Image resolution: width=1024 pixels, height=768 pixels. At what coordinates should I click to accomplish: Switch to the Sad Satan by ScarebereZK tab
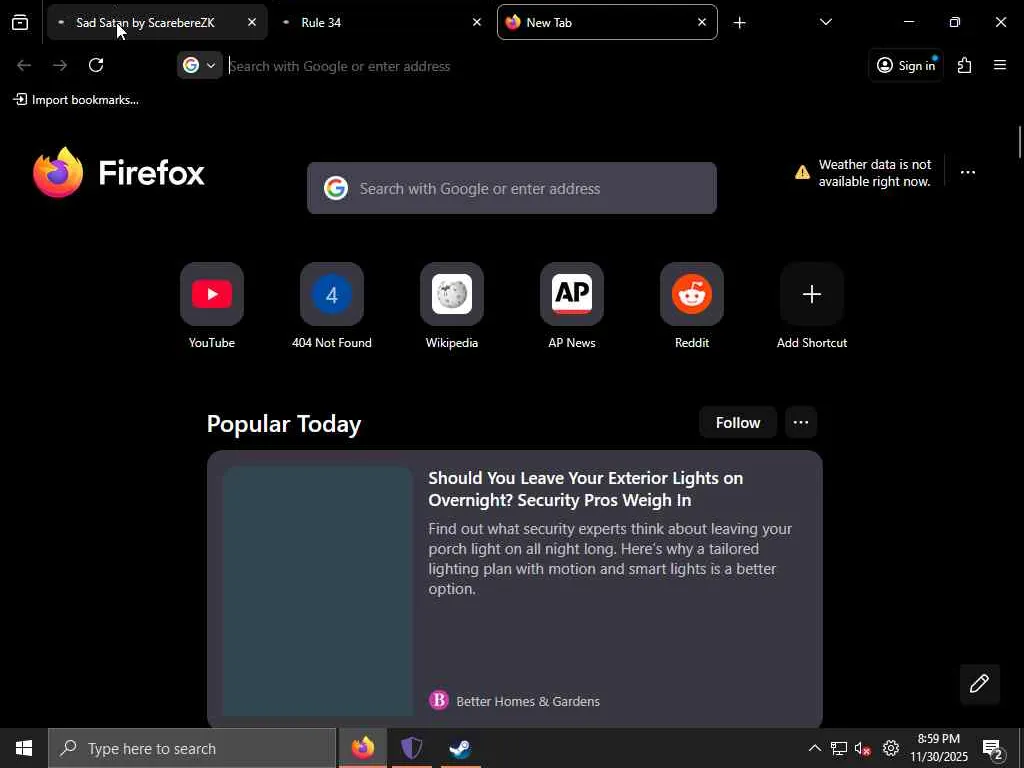click(x=157, y=22)
